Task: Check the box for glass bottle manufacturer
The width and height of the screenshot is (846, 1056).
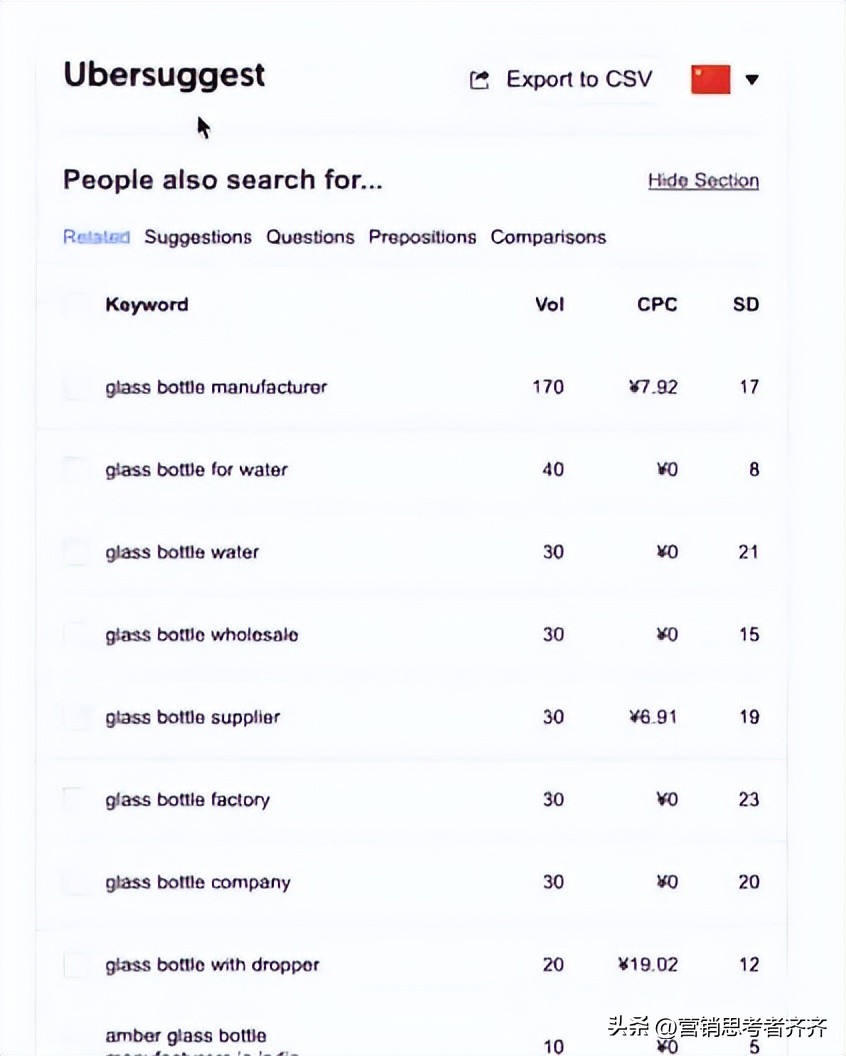Action: 75,387
